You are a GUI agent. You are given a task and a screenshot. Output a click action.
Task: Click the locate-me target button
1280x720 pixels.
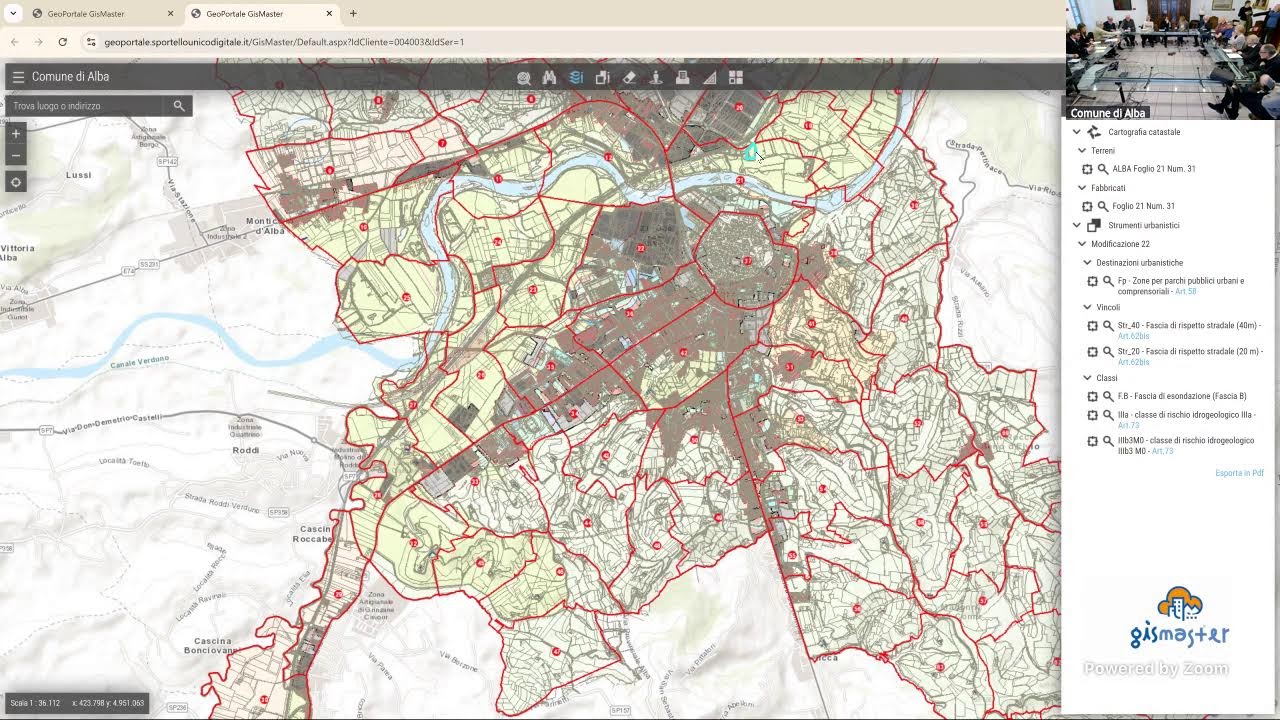click(16, 182)
